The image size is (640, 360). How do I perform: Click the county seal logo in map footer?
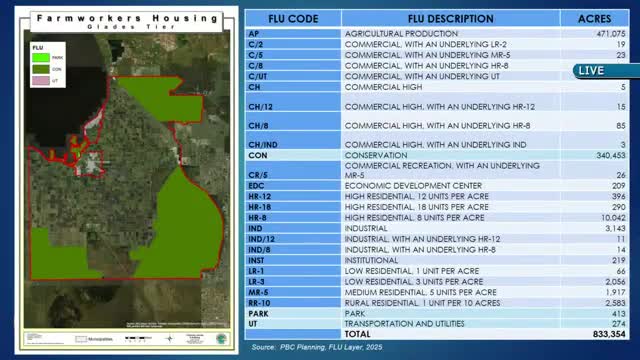(221, 339)
